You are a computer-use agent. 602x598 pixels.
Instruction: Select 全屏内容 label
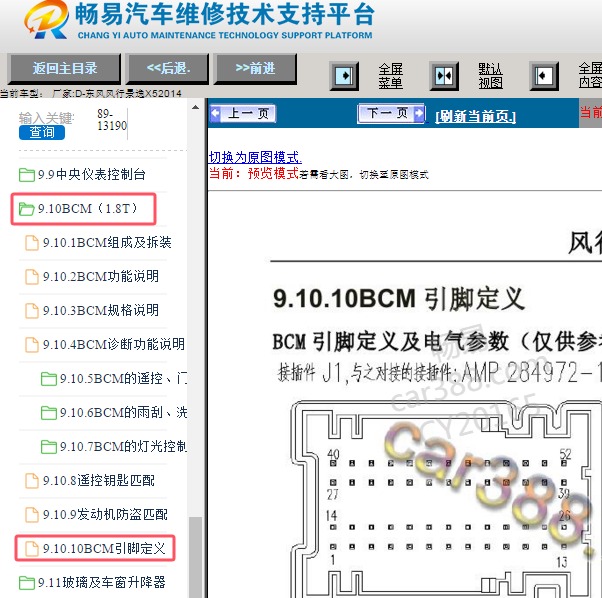point(590,76)
